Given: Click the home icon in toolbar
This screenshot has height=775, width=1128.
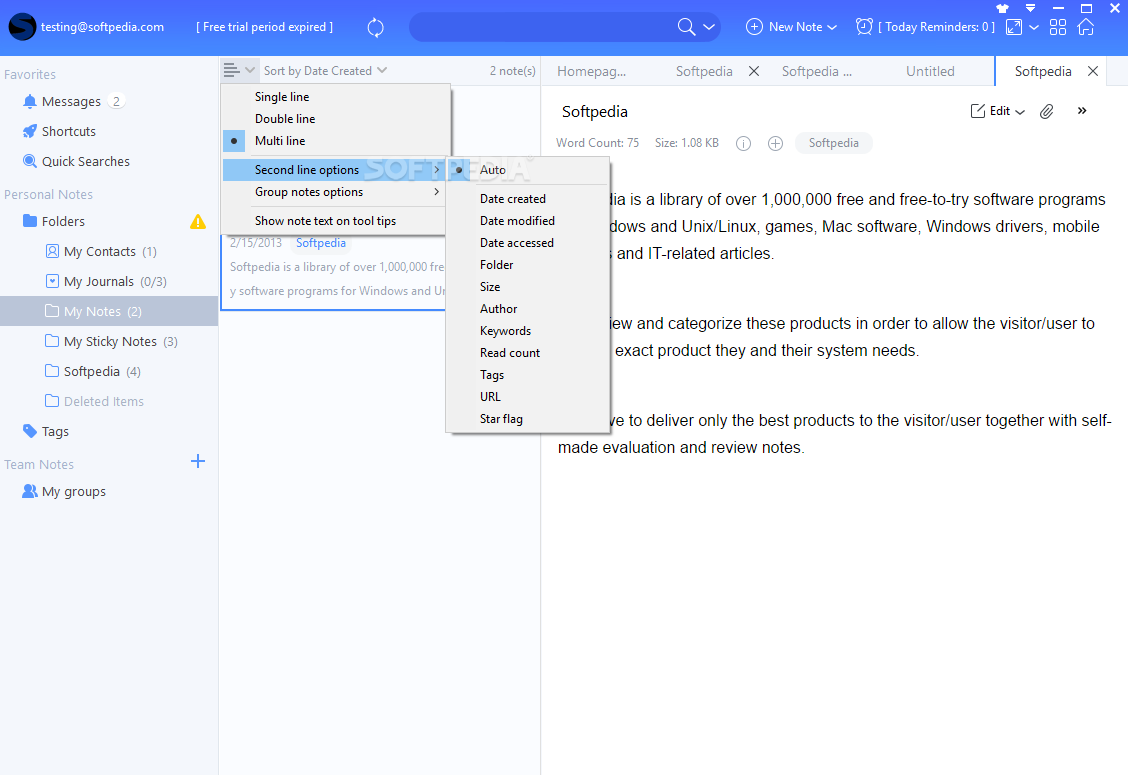Looking at the screenshot, I should (1086, 27).
